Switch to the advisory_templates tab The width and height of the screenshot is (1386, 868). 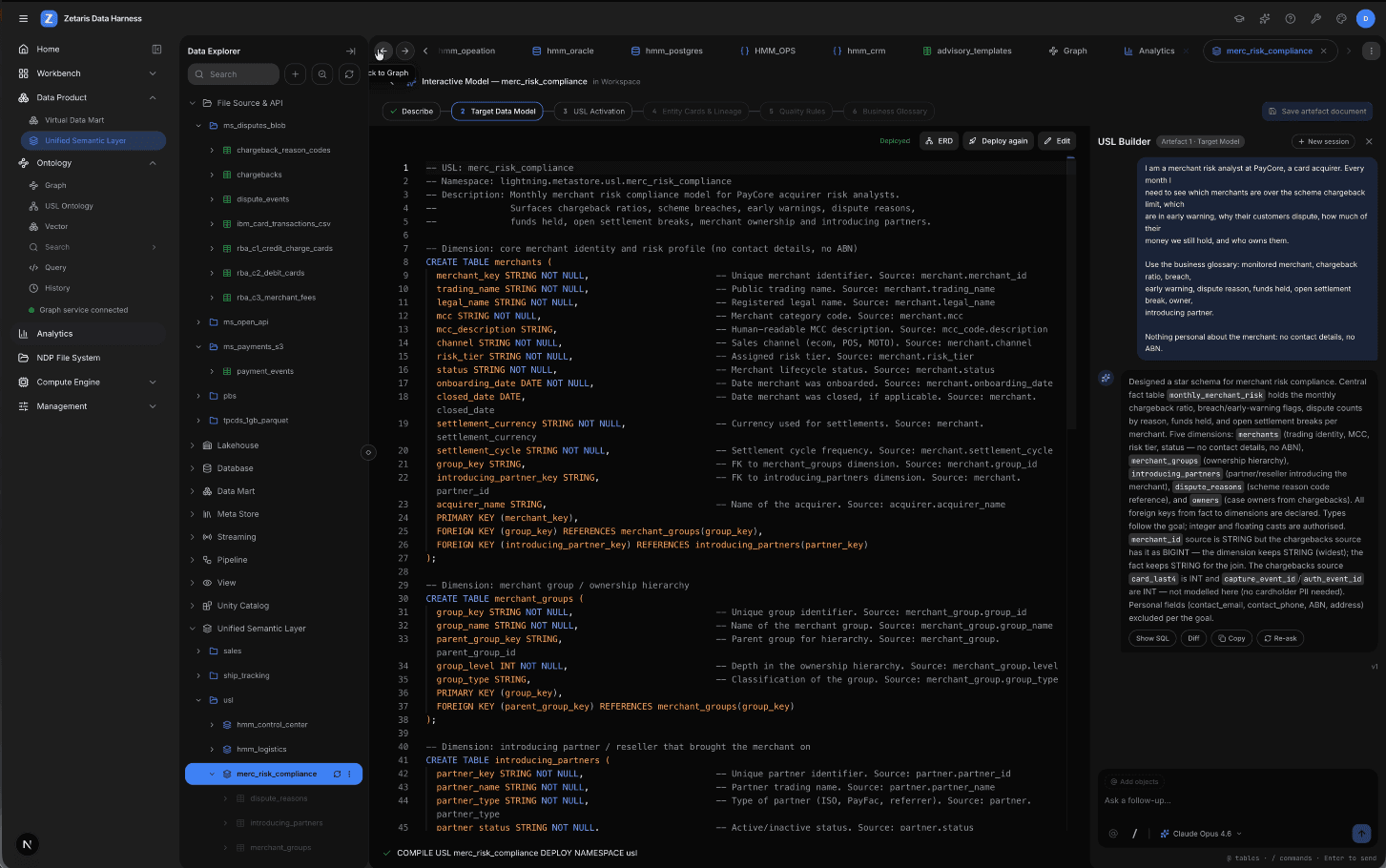(x=967, y=51)
